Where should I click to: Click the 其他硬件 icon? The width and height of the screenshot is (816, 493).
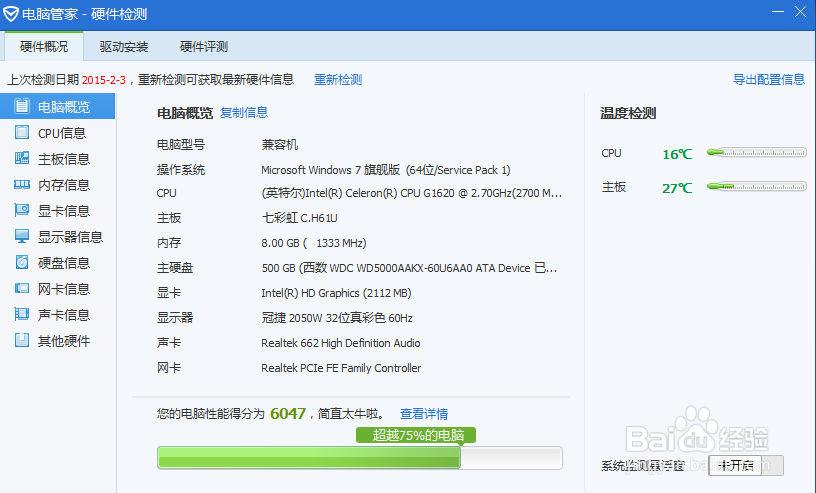[x=22, y=340]
